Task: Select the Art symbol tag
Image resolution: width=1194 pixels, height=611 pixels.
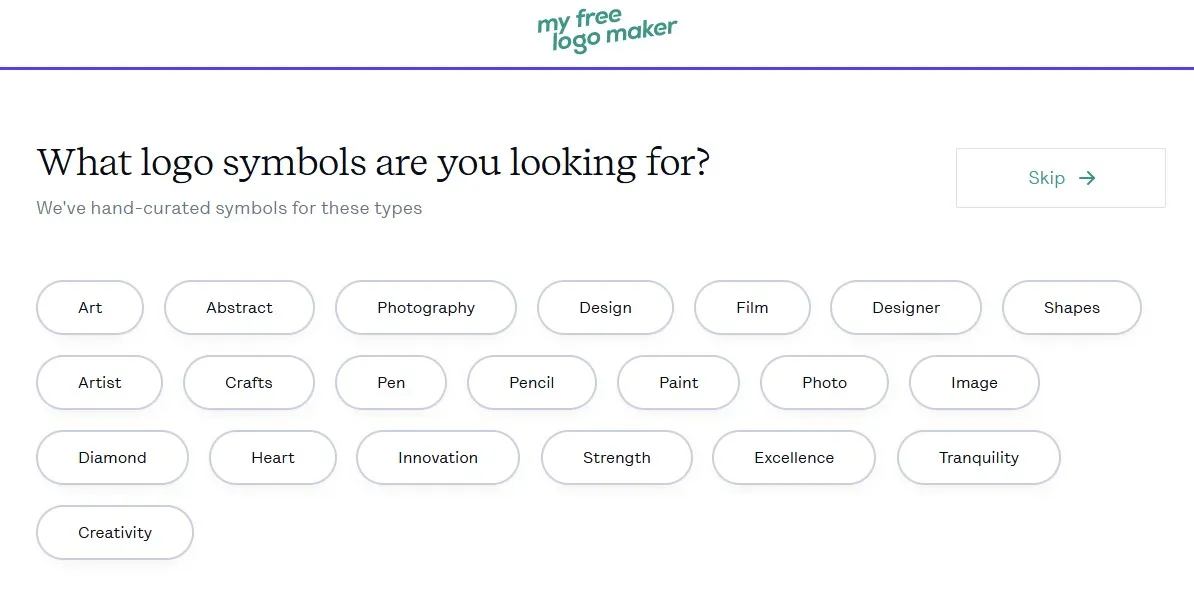Action: 90,308
